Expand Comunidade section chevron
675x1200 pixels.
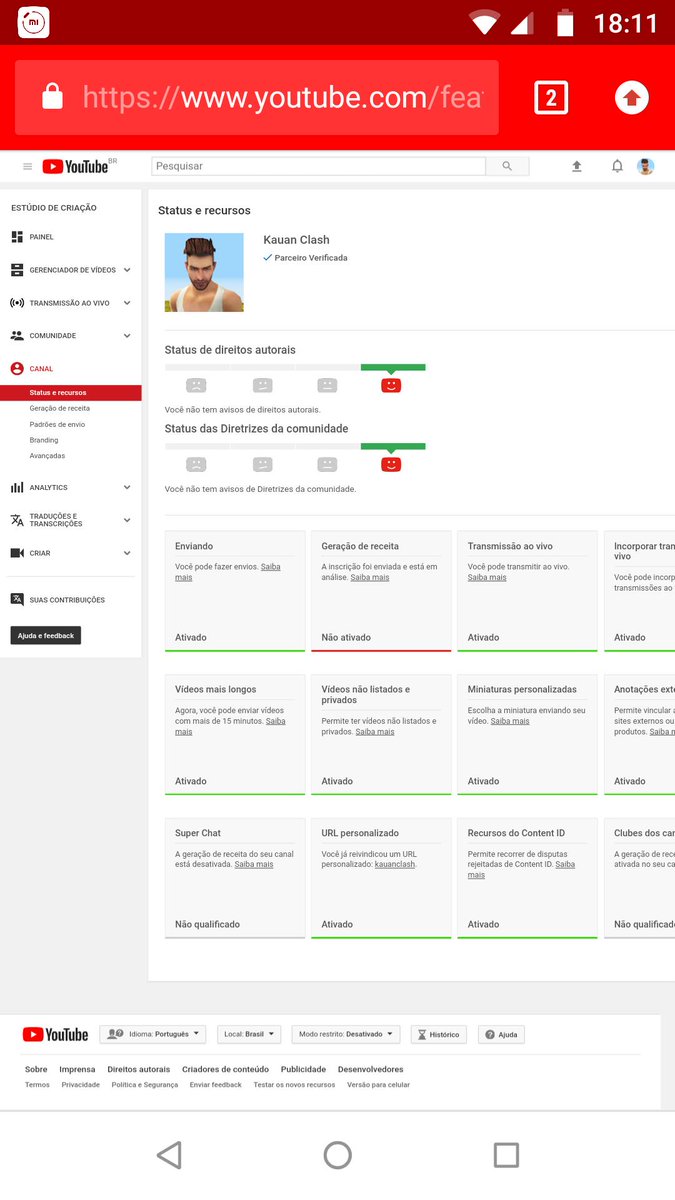pyautogui.click(x=127, y=336)
